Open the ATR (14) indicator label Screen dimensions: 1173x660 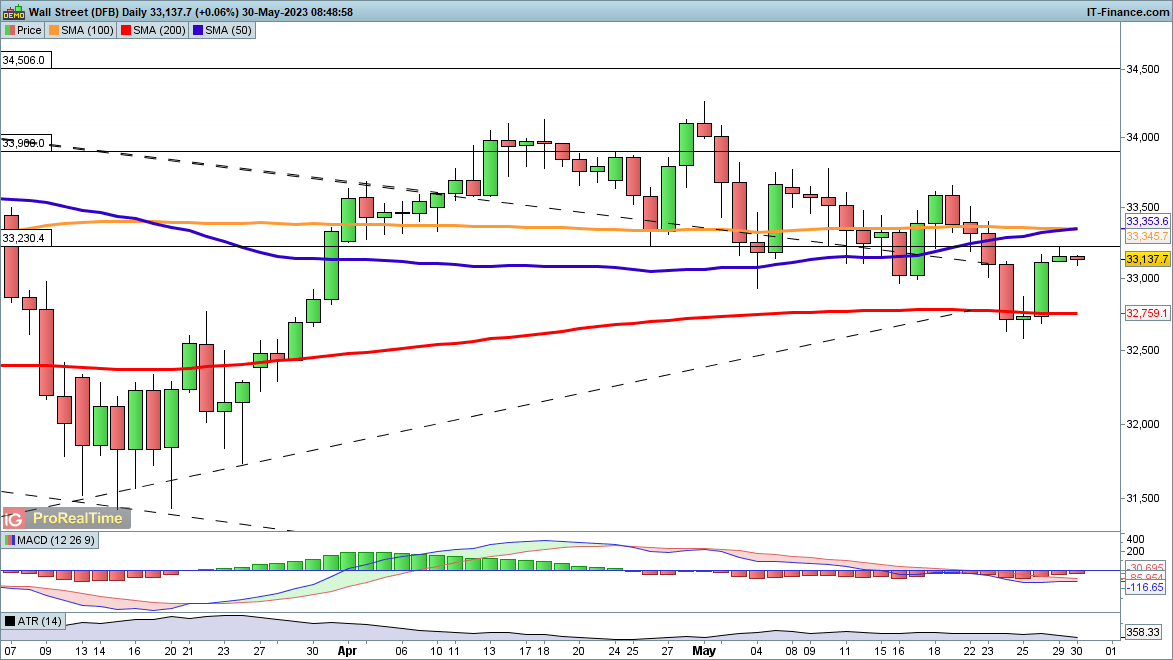pyautogui.click(x=33, y=621)
